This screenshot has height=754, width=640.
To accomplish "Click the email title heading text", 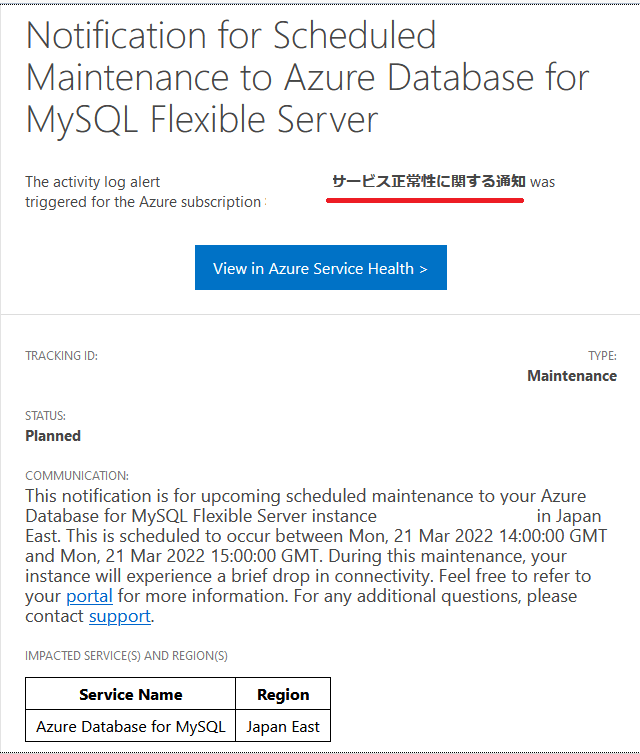I will (308, 77).
